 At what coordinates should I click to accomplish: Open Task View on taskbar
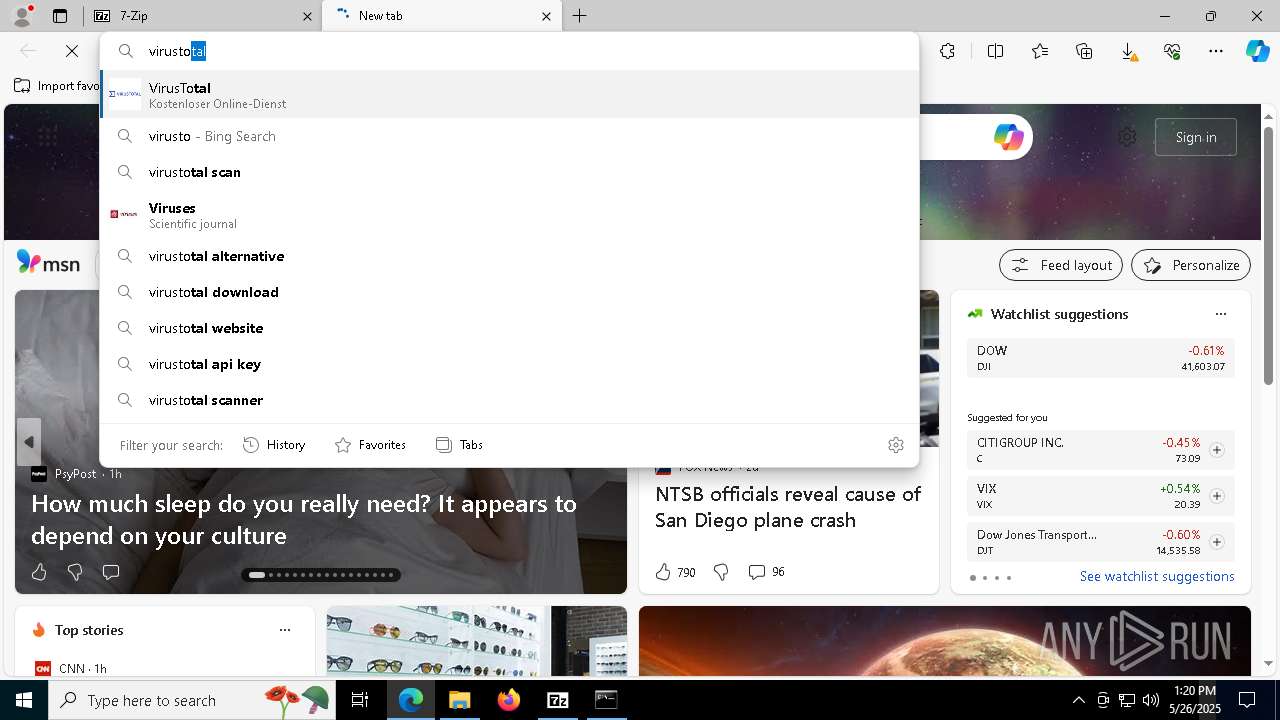tap(360, 700)
